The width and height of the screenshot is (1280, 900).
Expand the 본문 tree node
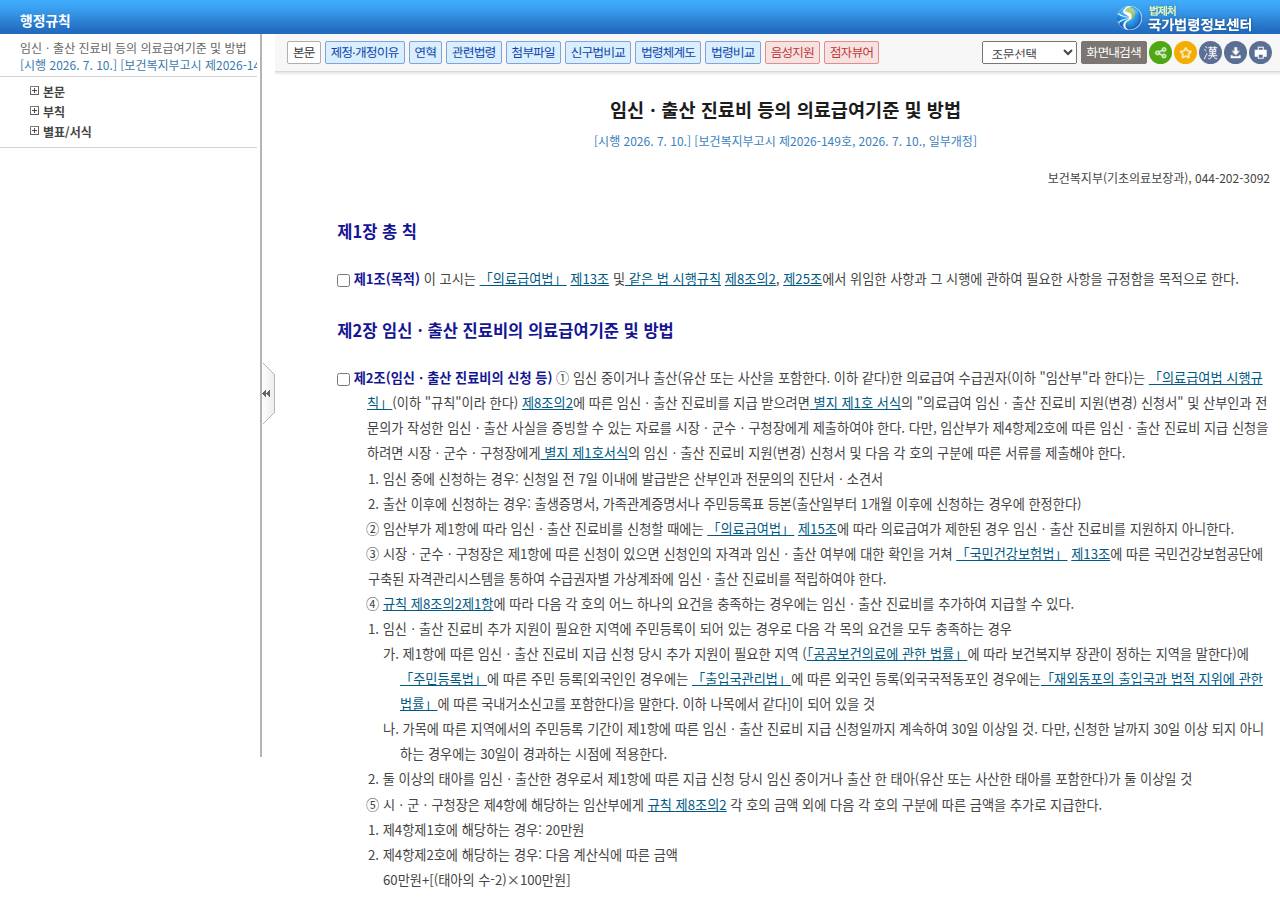(35, 91)
